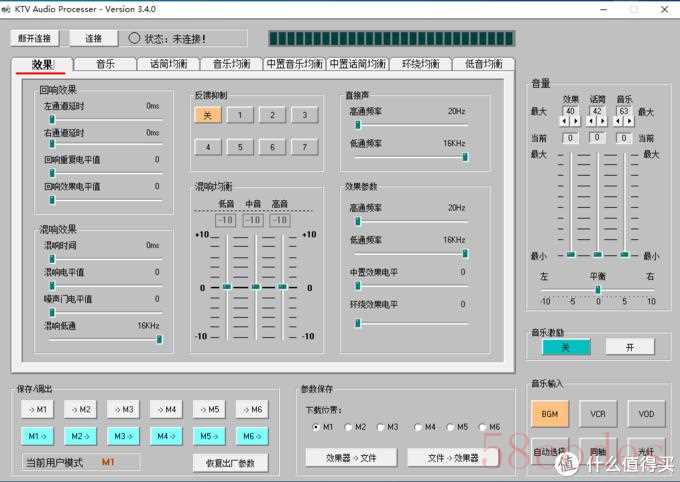Click the 效果 max volume field showing 40
Screen dimensions: 680x482
570,111
